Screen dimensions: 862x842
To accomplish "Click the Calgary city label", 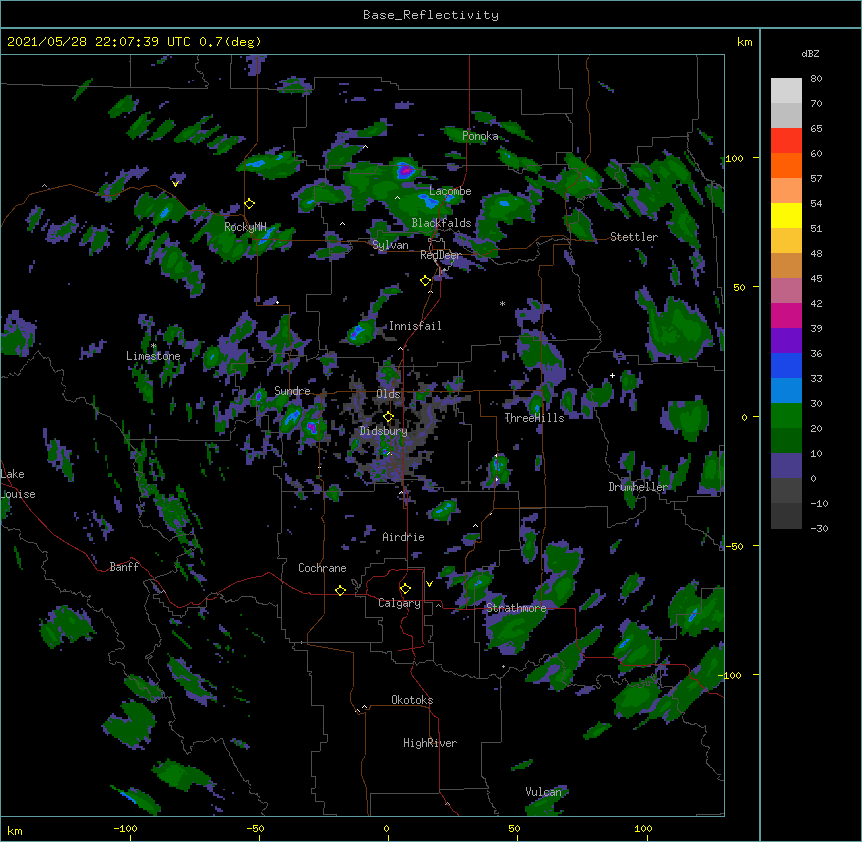I will 399,603.
